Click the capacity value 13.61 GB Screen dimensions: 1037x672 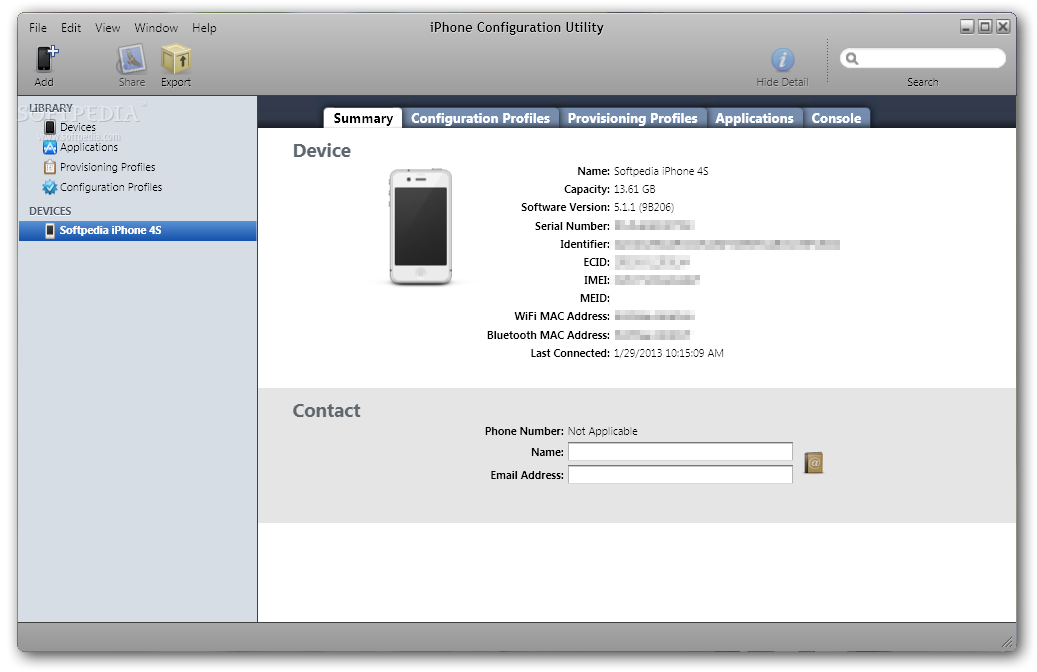coord(634,189)
